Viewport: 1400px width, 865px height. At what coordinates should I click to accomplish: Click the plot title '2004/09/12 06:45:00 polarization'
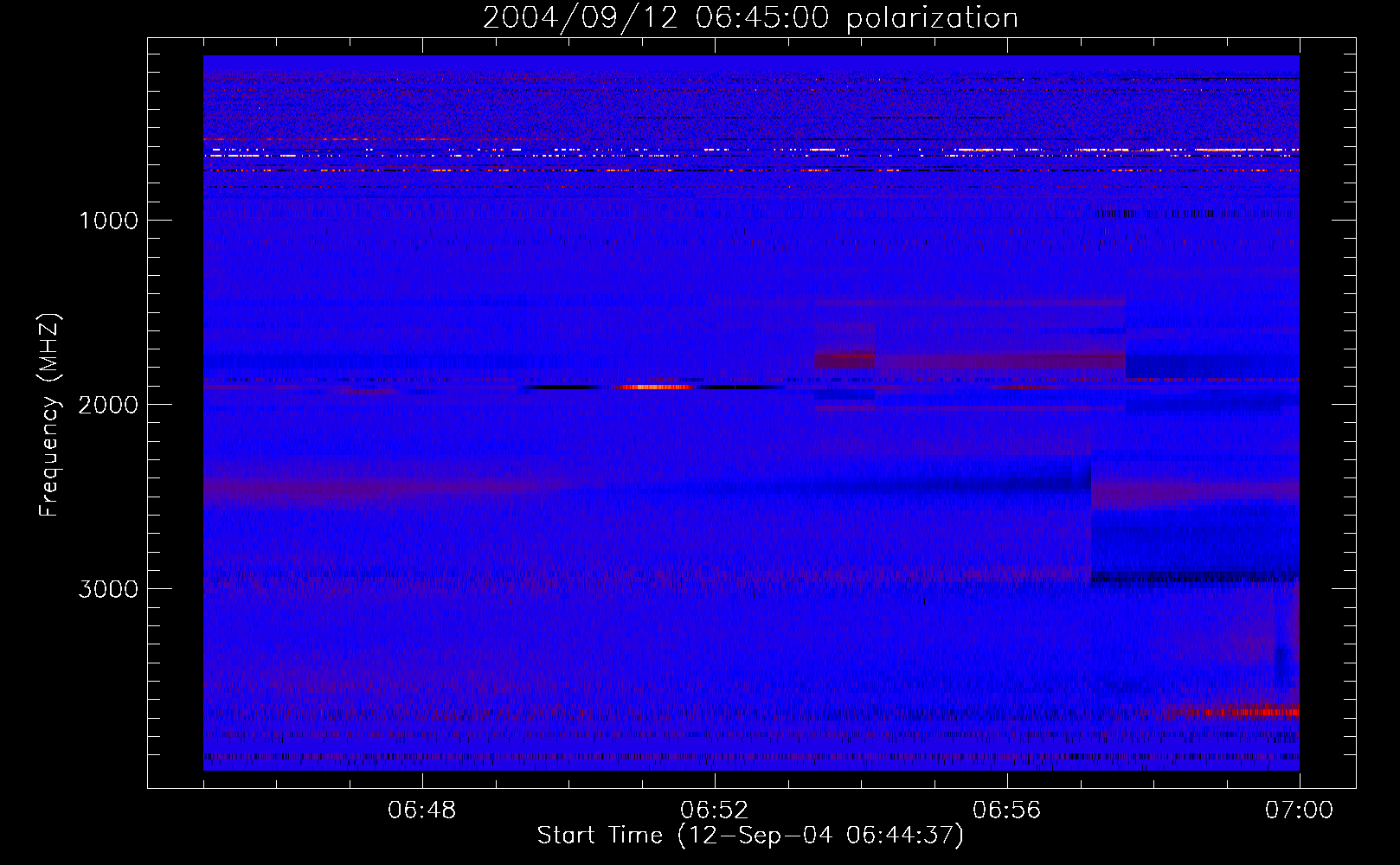pyautogui.click(x=750, y=17)
